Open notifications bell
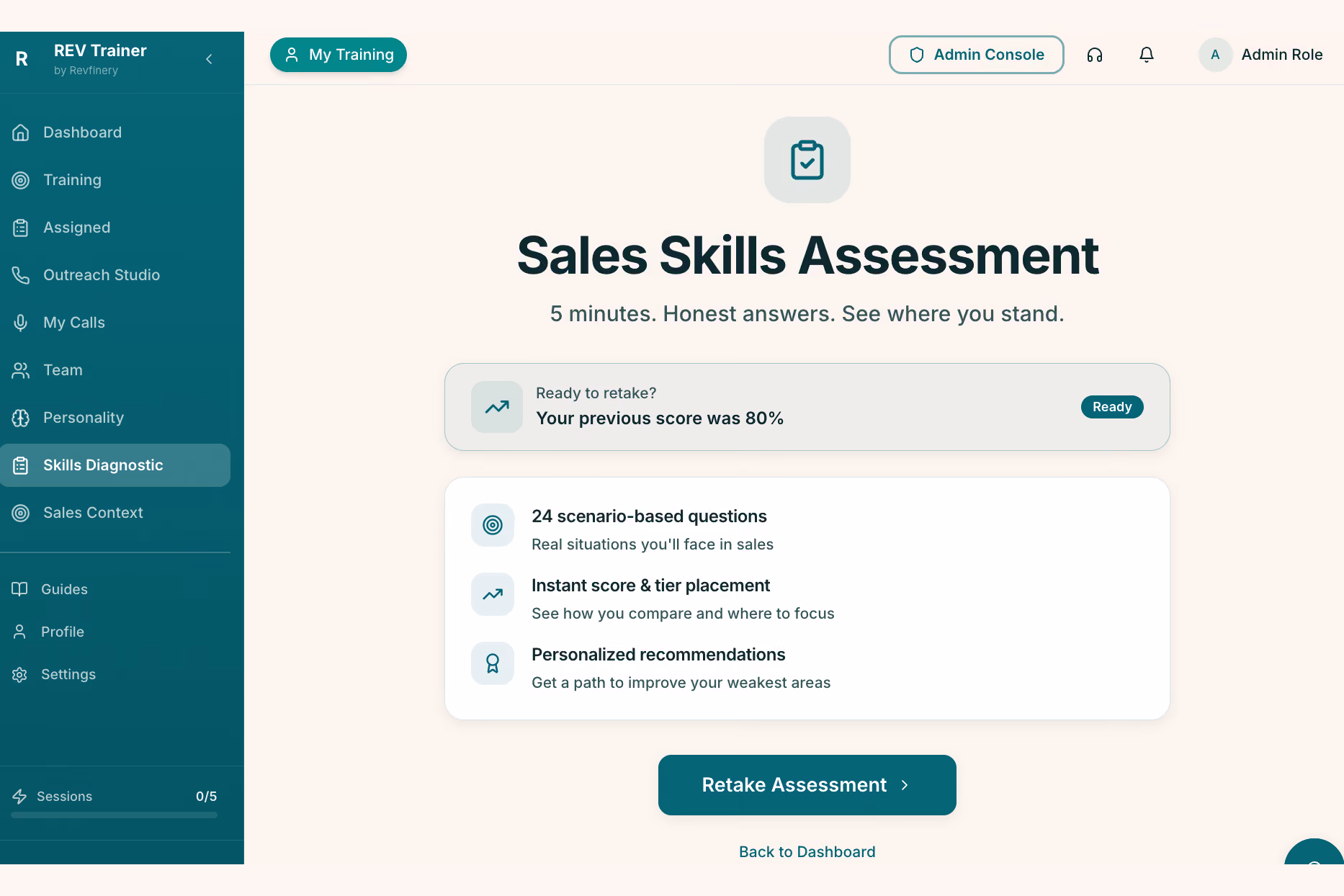This screenshot has height=896, width=1344. coord(1147,55)
